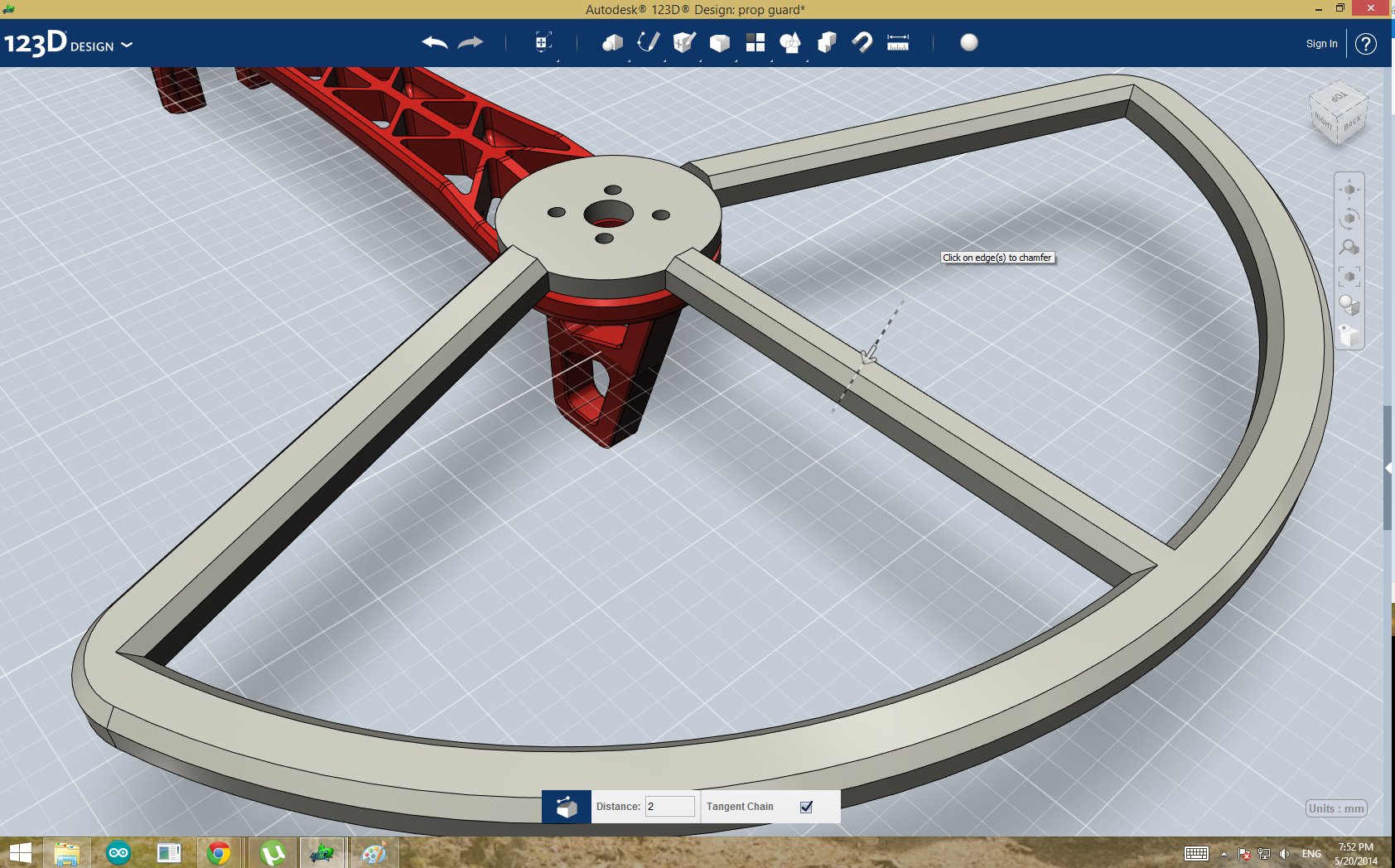The height and width of the screenshot is (868, 1395).
Task: Select the Pattern tool
Action: pyautogui.click(x=755, y=43)
